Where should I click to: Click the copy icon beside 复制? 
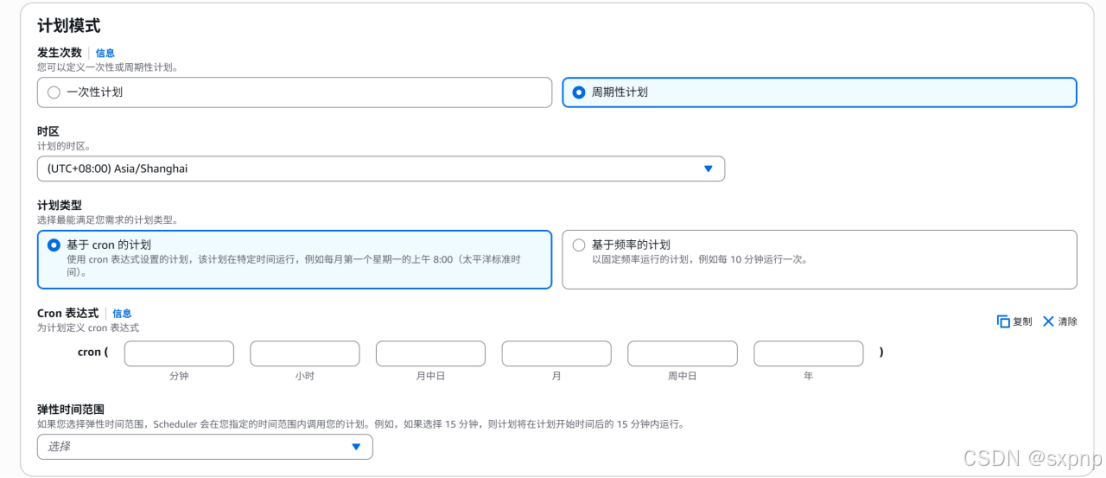pos(1003,321)
